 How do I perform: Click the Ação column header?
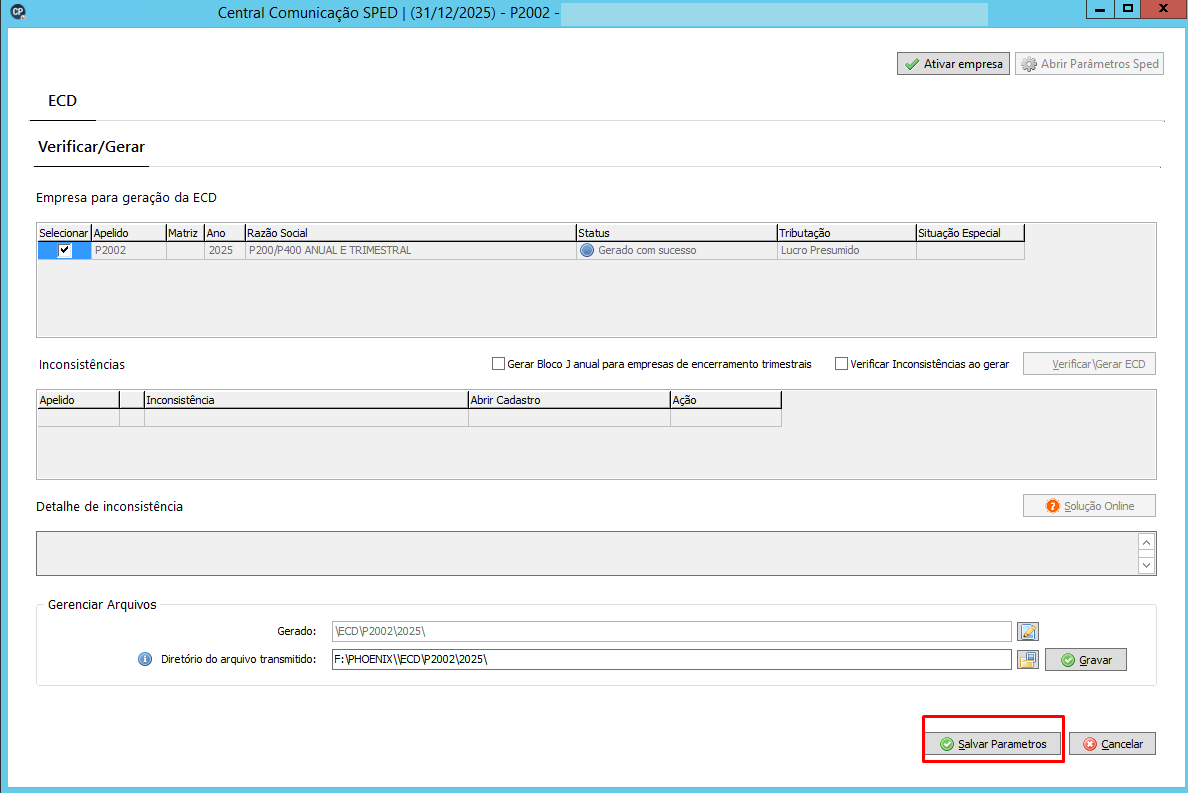pyautogui.click(x=726, y=400)
